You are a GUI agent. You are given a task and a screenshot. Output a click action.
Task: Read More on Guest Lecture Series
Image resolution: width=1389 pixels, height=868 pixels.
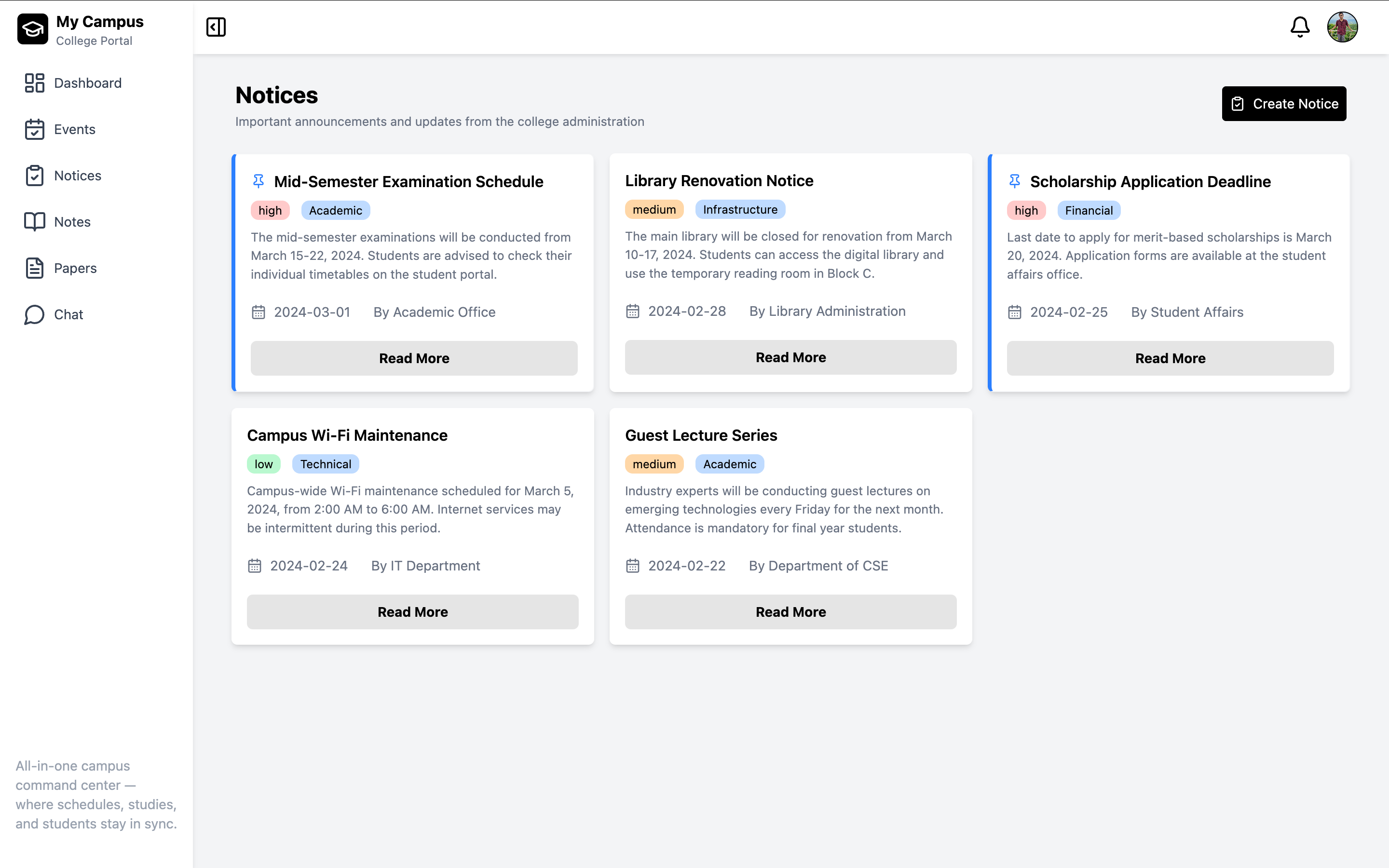(790, 611)
